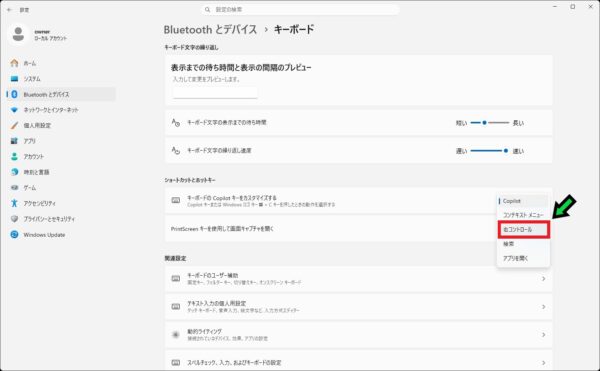Click the アクセシビリティ figure icon
600x371 pixels.
(14, 203)
